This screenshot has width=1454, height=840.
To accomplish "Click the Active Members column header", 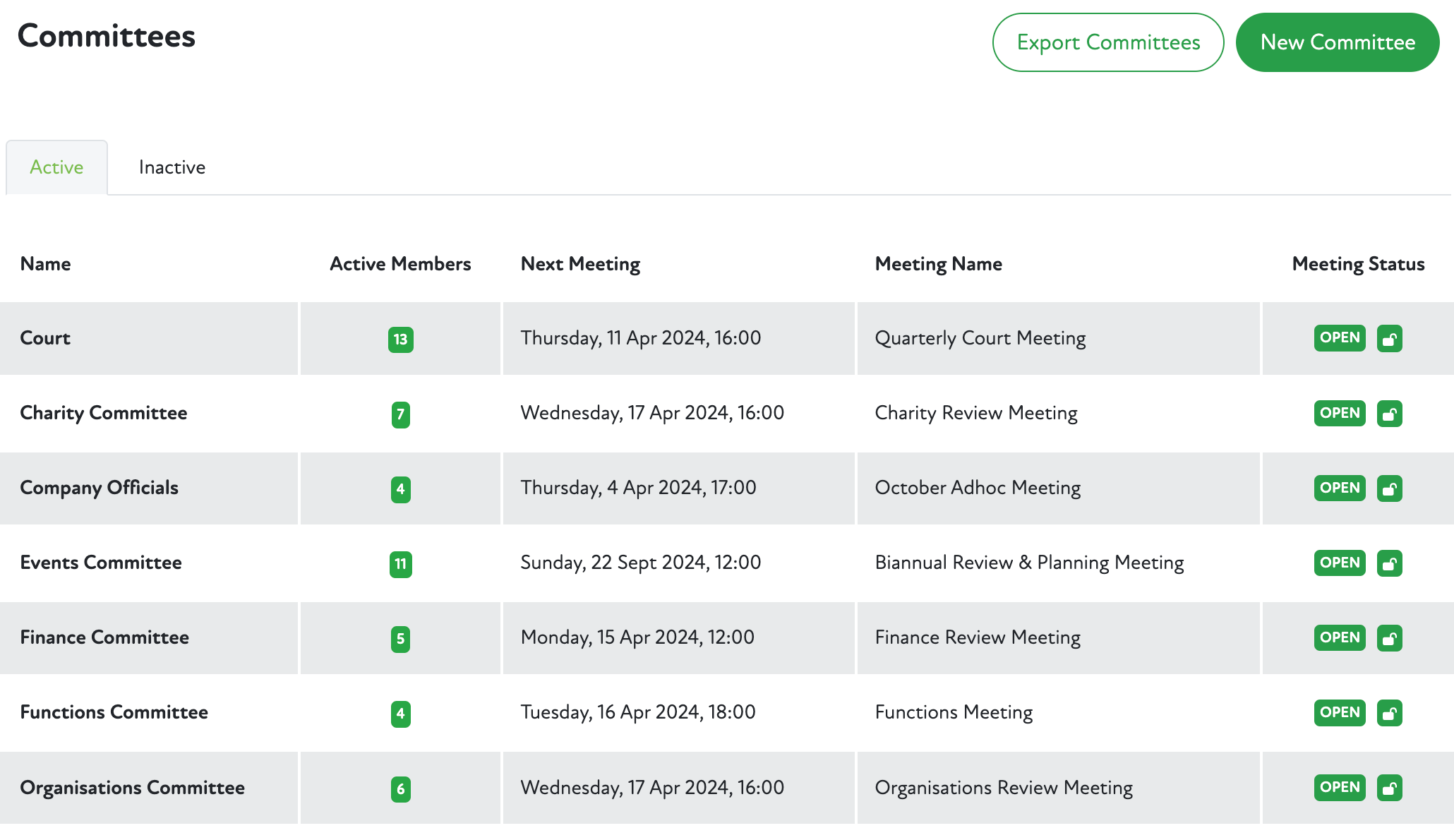I will [400, 264].
